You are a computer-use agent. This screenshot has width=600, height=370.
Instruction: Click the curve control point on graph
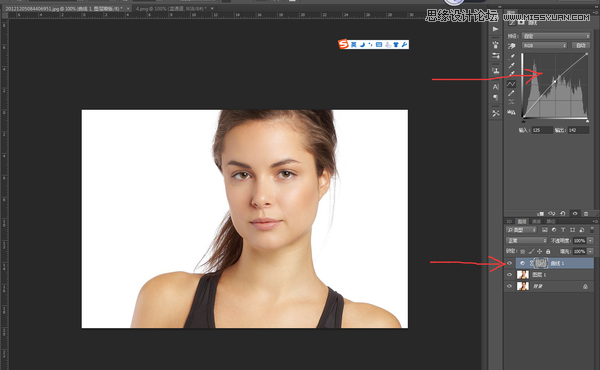tap(554, 81)
